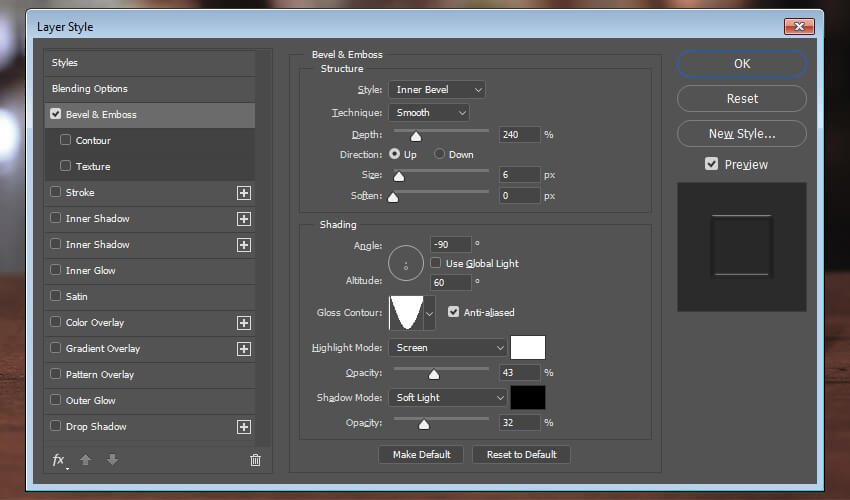Image resolution: width=850 pixels, height=500 pixels.
Task: Enable the Inner Glow checkbox
Action: [55, 270]
